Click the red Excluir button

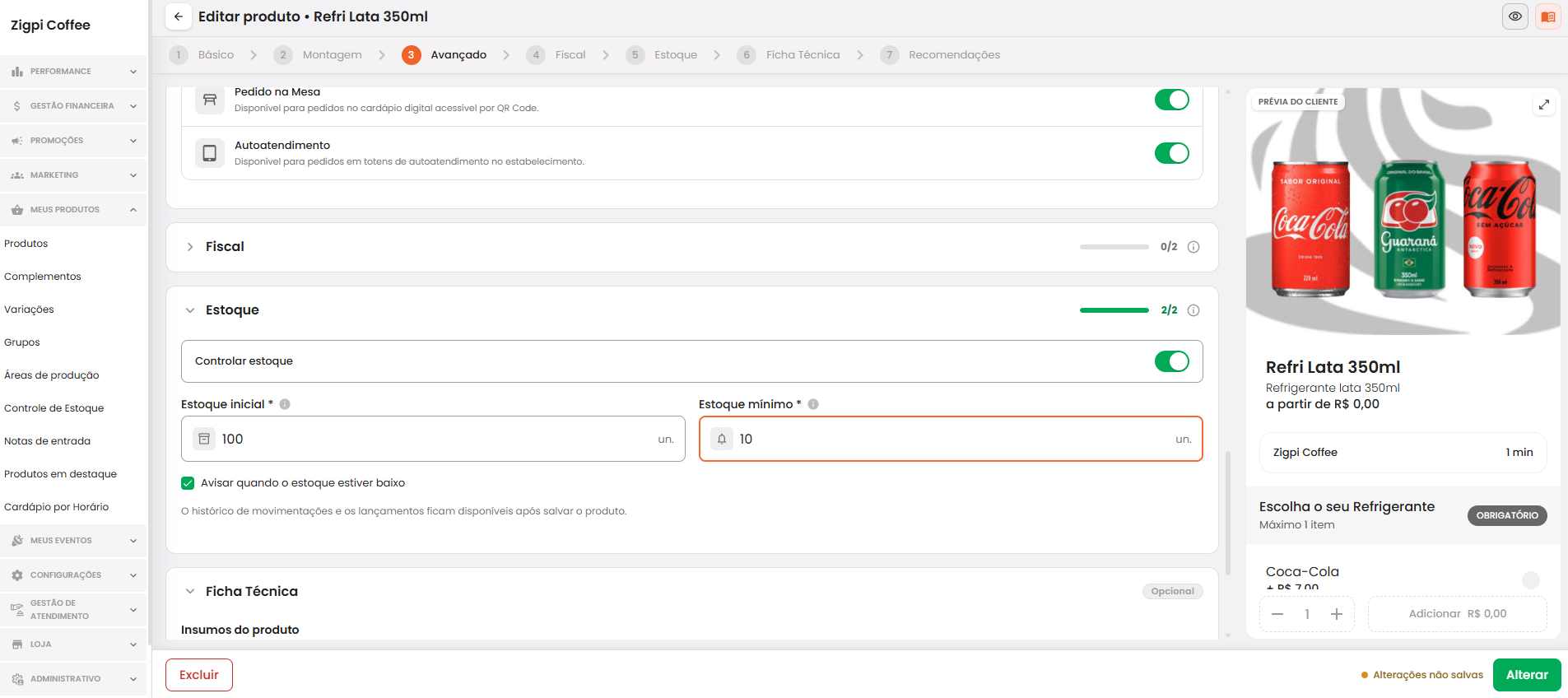[x=199, y=675]
